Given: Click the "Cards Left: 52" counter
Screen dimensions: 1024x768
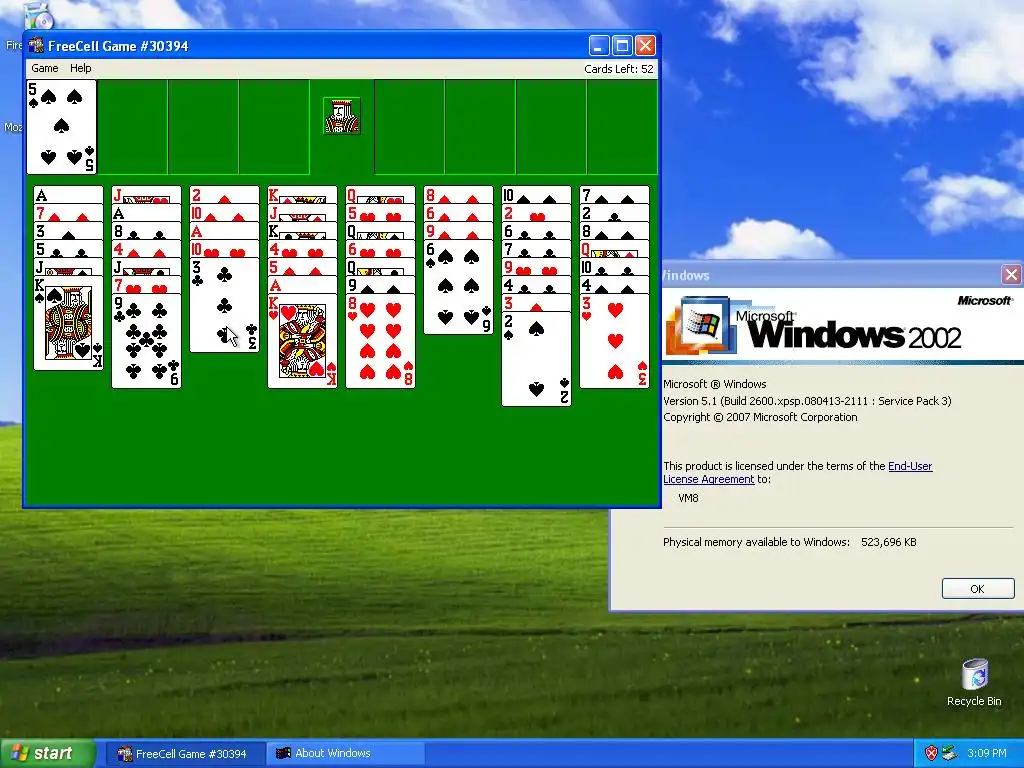Looking at the screenshot, I should point(618,69).
